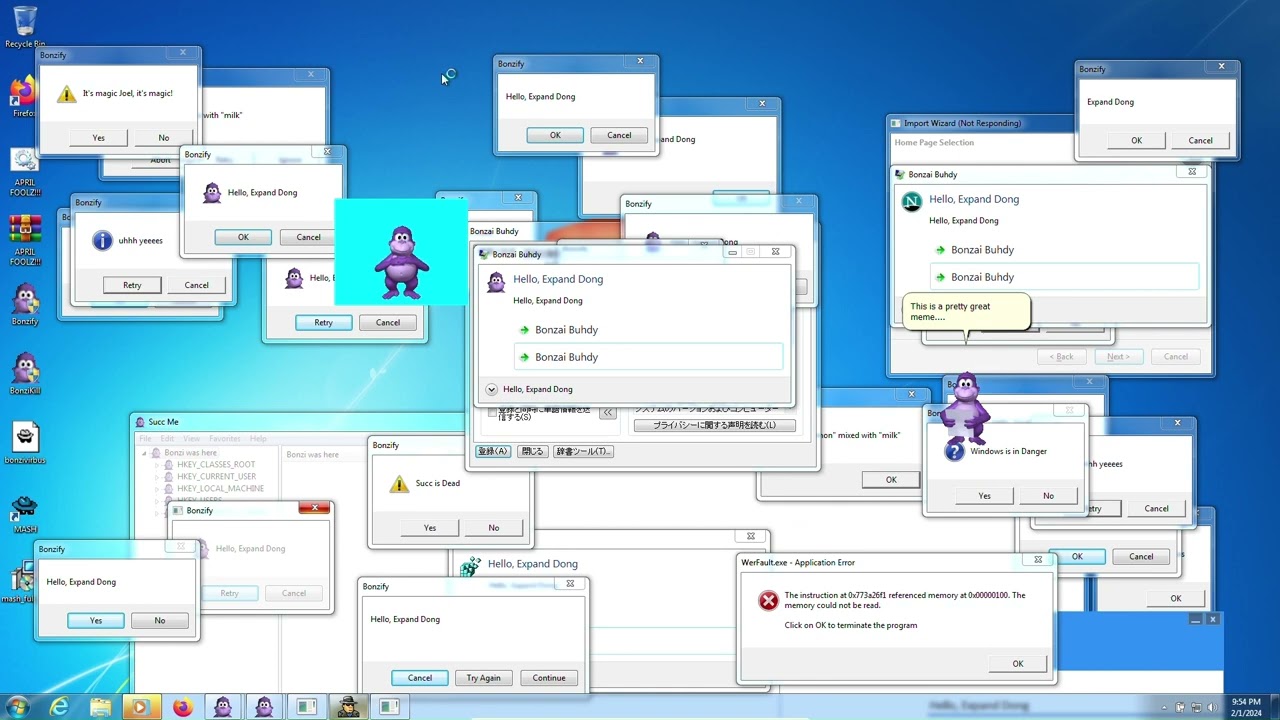Open the Help menu in Succ Me
1280x720 pixels.
coord(258,439)
